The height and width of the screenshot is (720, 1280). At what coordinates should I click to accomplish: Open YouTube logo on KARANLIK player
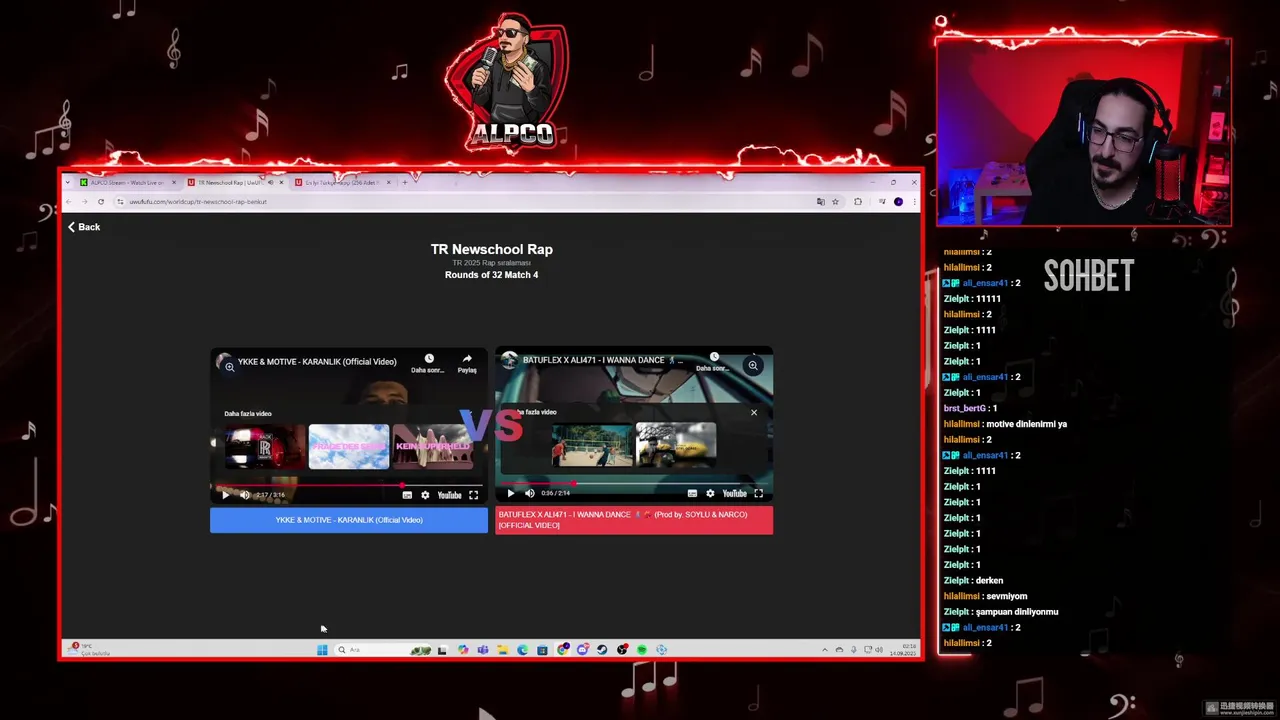(449, 495)
